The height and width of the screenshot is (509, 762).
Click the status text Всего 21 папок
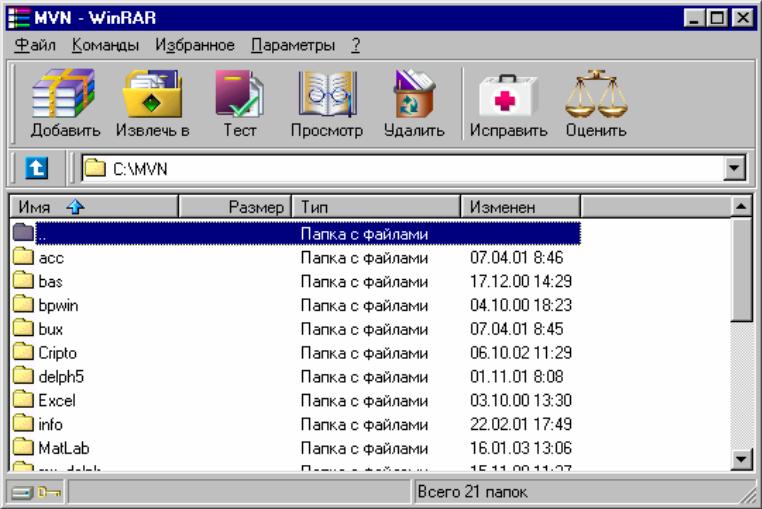click(472, 492)
